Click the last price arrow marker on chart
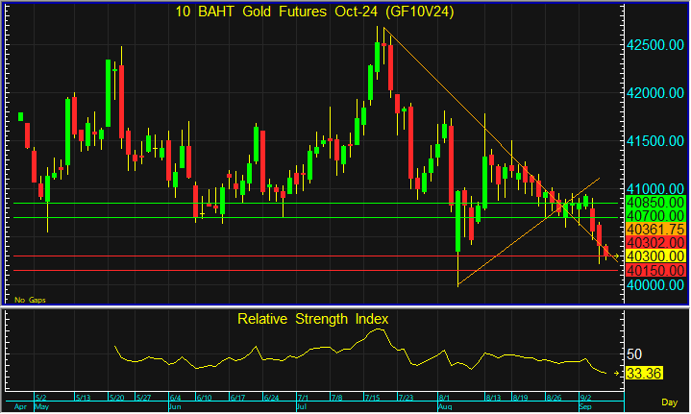Viewport: 691px width, 414px height. [x=616, y=256]
